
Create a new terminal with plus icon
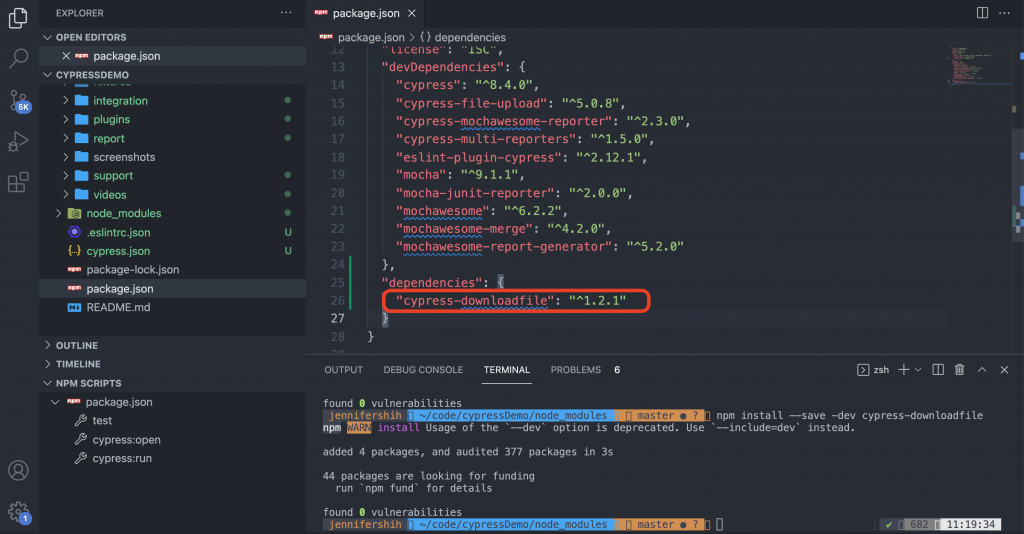point(904,369)
